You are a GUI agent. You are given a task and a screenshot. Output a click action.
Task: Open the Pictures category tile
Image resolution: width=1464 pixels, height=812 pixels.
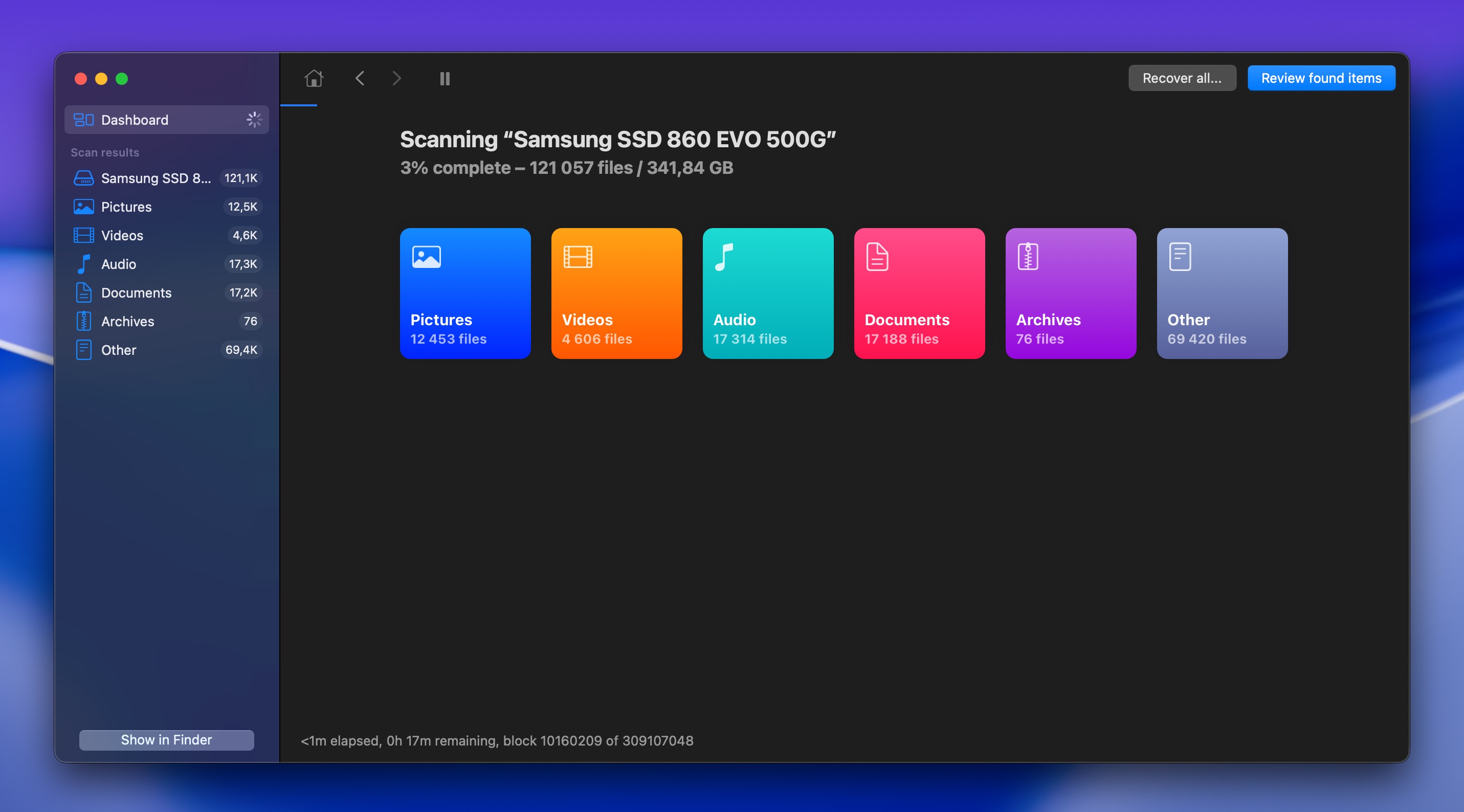465,293
